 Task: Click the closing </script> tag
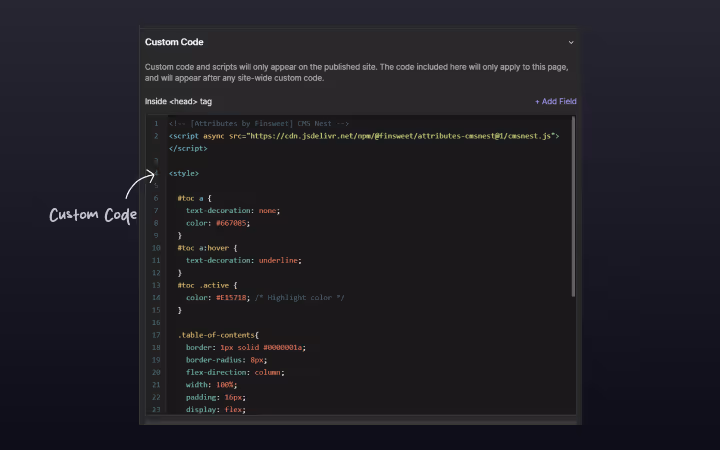click(188, 148)
